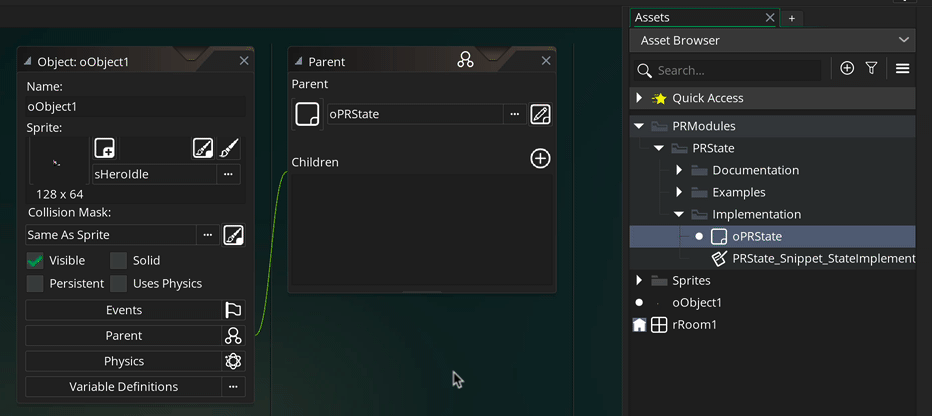Expand the Documentation folder

click(679, 170)
